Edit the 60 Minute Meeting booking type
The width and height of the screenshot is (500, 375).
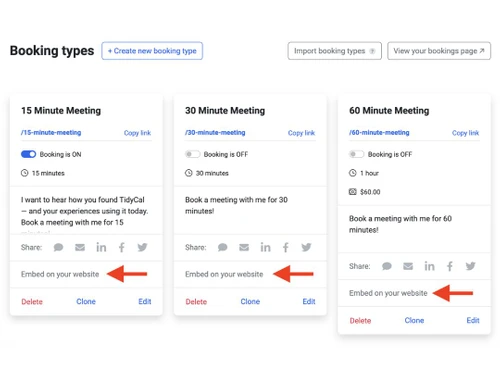473,320
